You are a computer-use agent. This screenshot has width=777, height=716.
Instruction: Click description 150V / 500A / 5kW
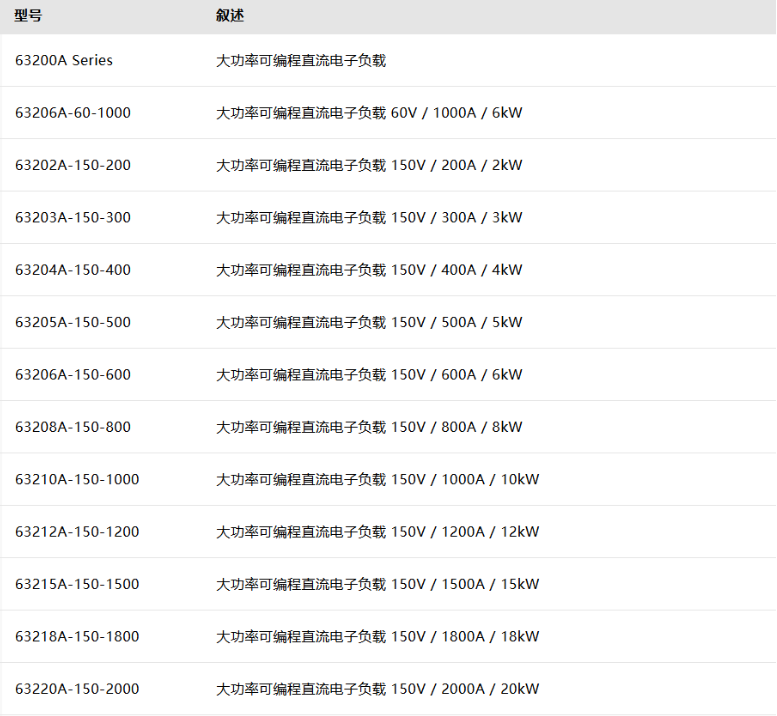click(369, 323)
